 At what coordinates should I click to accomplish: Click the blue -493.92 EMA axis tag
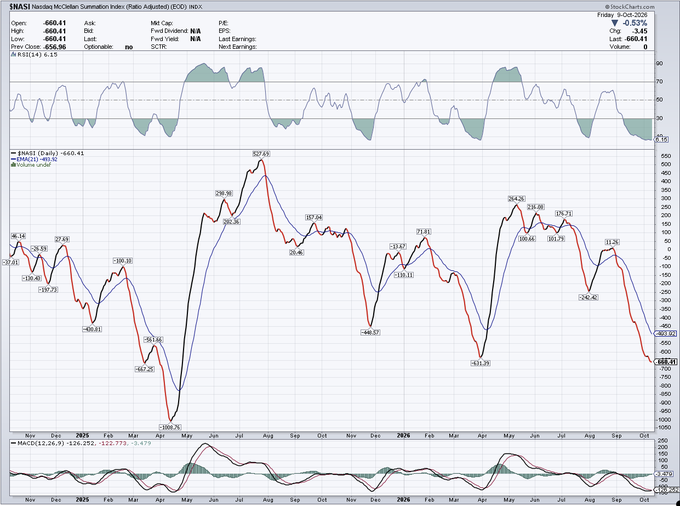click(x=665, y=333)
